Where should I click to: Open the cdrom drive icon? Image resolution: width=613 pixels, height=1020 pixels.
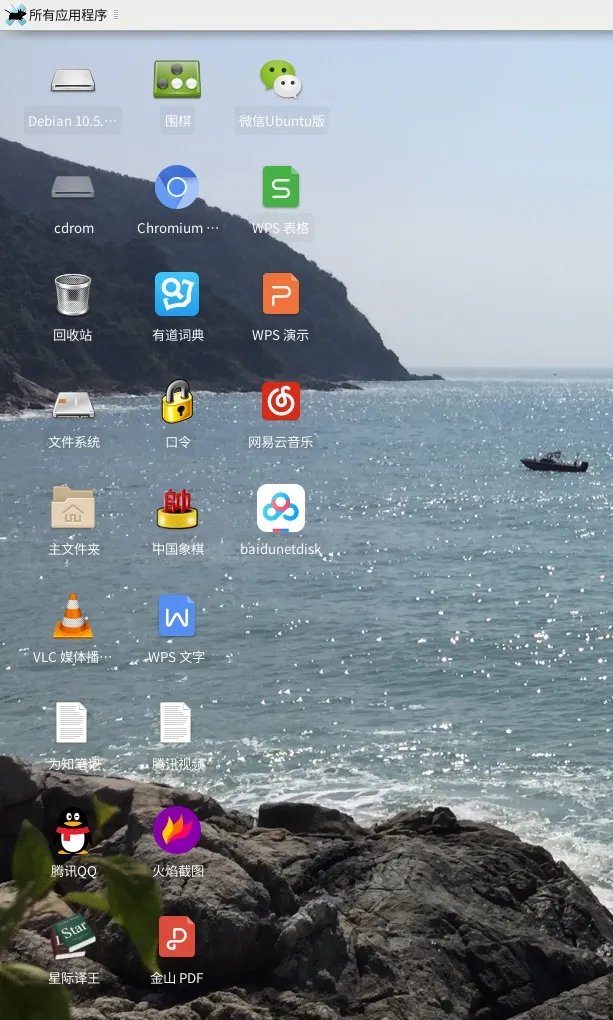(73, 188)
